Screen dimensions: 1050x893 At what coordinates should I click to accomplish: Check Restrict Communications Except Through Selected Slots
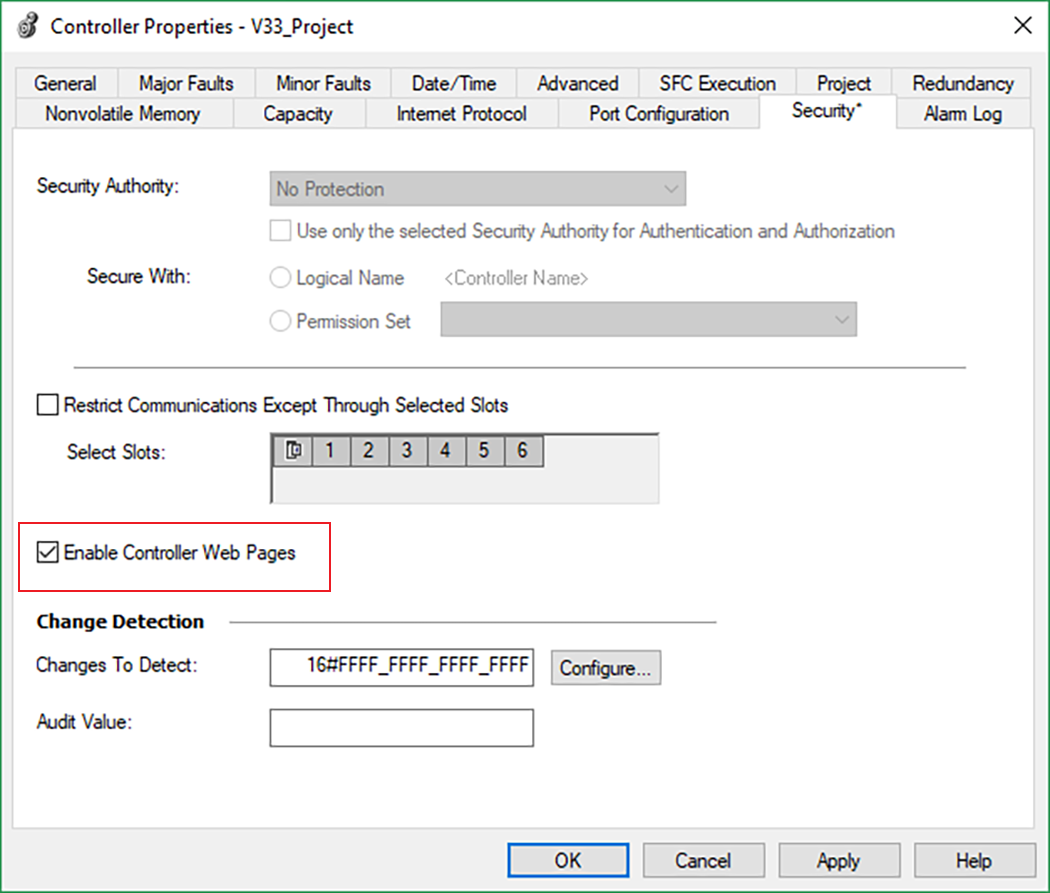pos(47,406)
